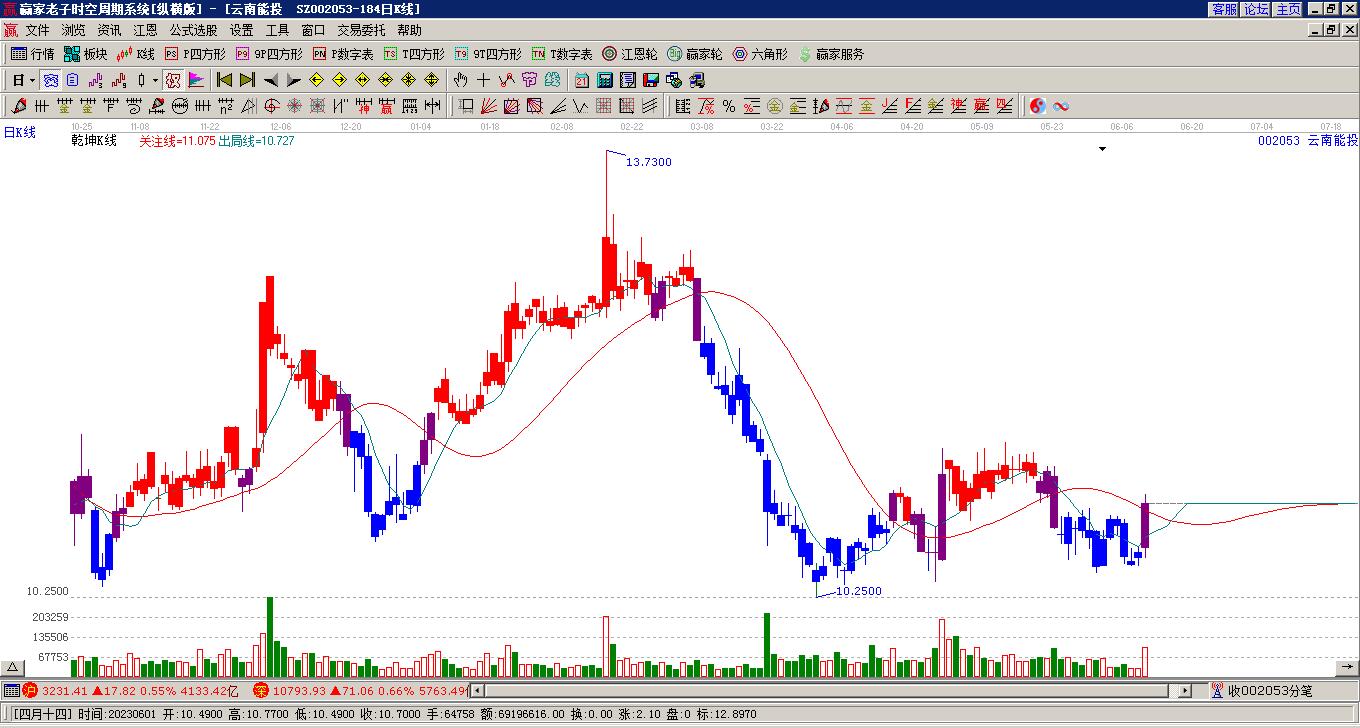The height and width of the screenshot is (728, 1360).
Task: Select the crosshair cursor tool
Action: pyautogui.click(x=484, y=80)
